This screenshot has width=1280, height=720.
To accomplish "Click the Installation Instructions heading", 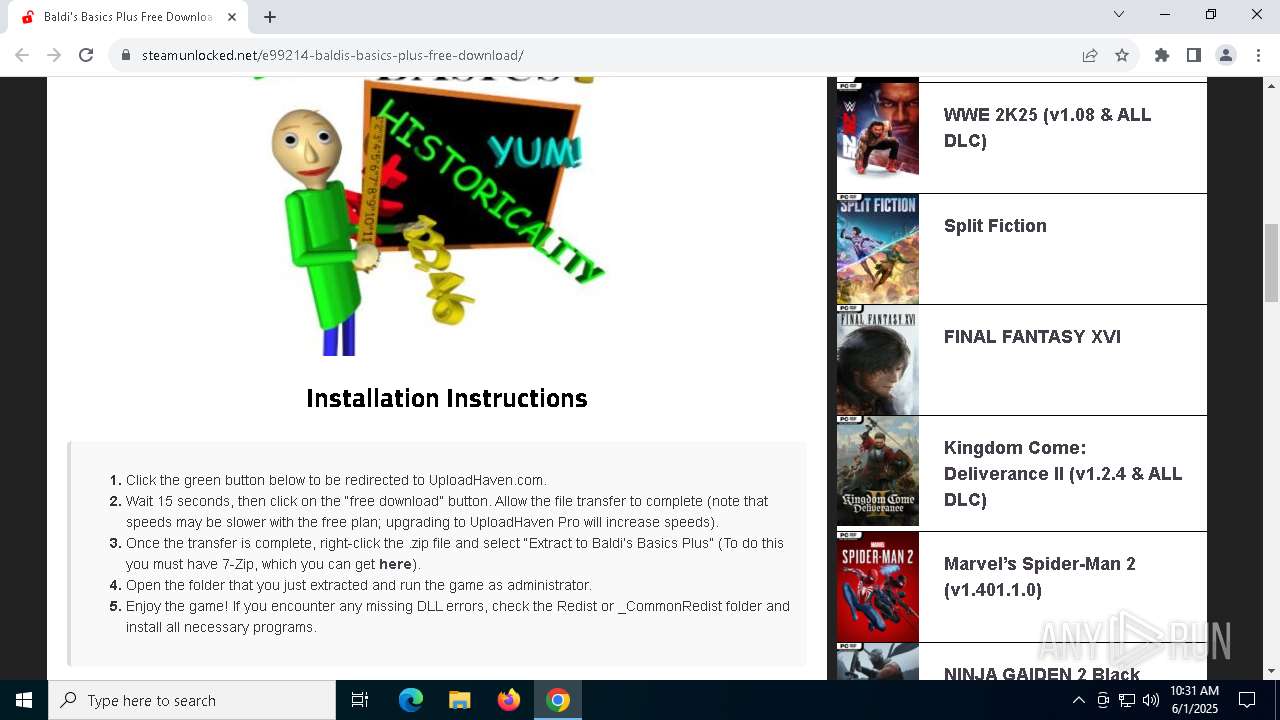I will coord(447,398).
